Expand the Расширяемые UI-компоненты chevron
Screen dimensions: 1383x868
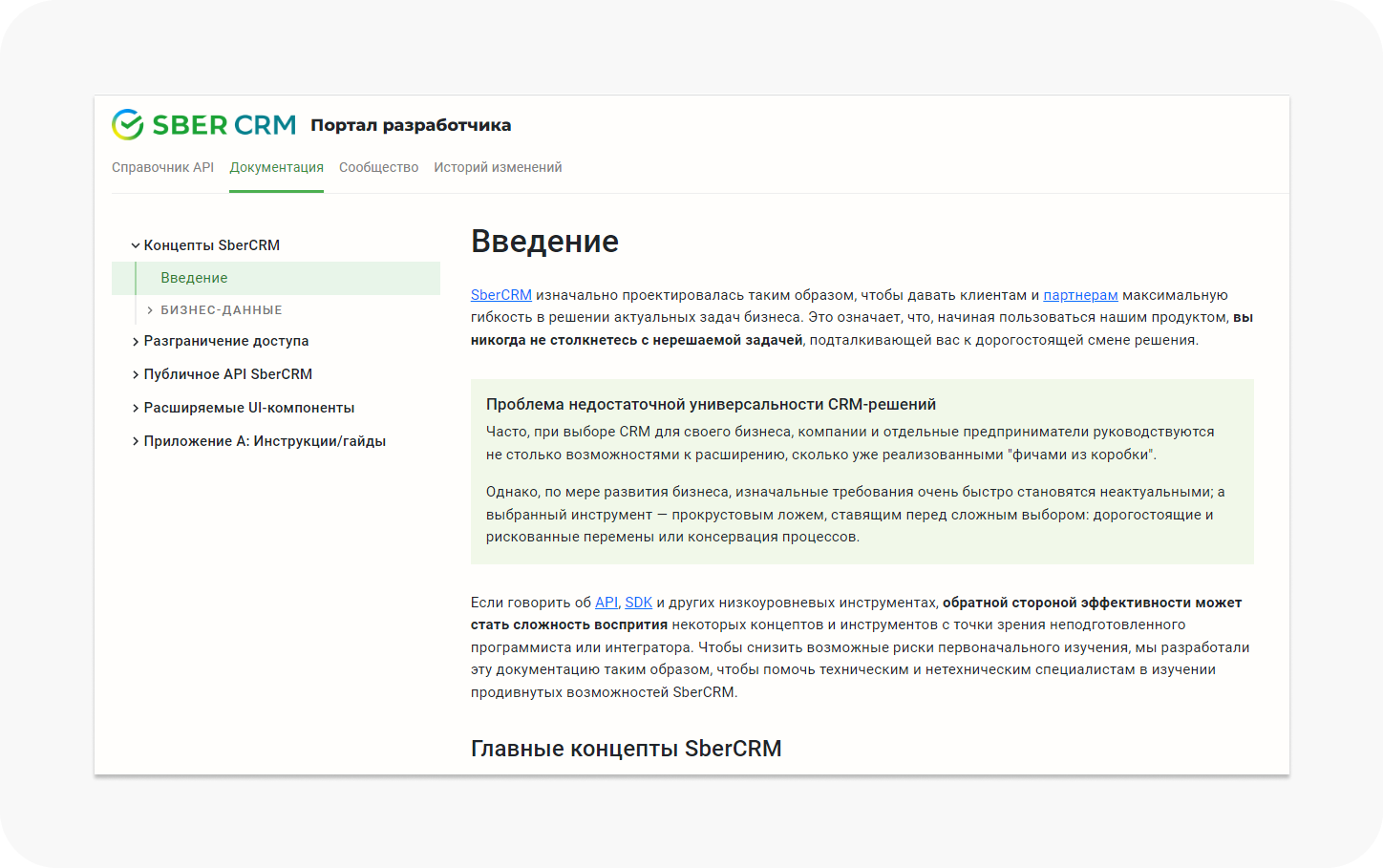[136, 409]
